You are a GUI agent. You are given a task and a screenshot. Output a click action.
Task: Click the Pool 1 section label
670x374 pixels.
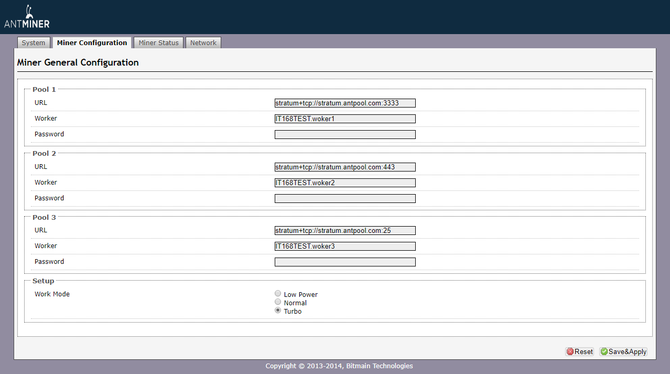pos(44,89)
